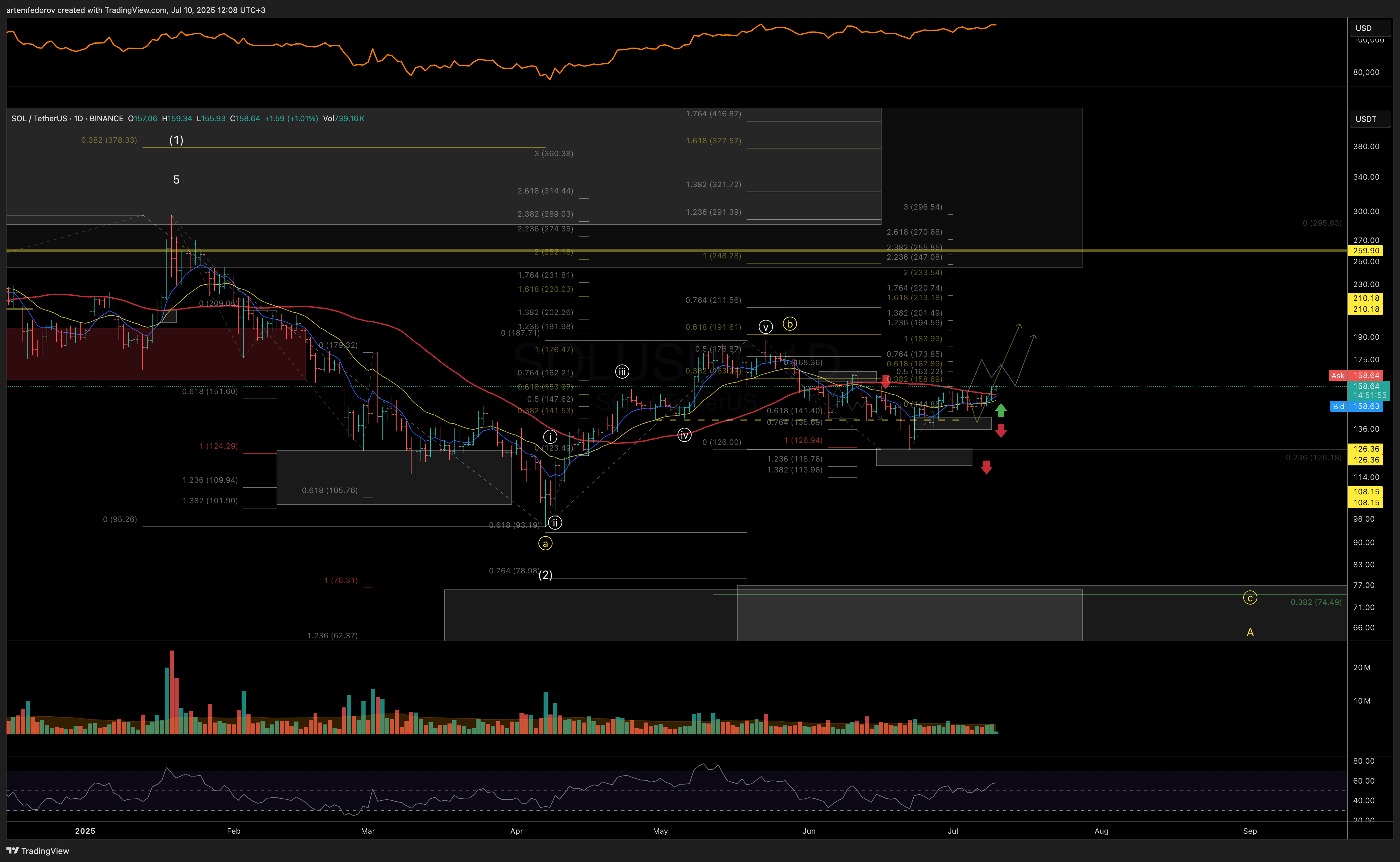
Task: Select the circled 'iv' wave label
Action: 684,435
